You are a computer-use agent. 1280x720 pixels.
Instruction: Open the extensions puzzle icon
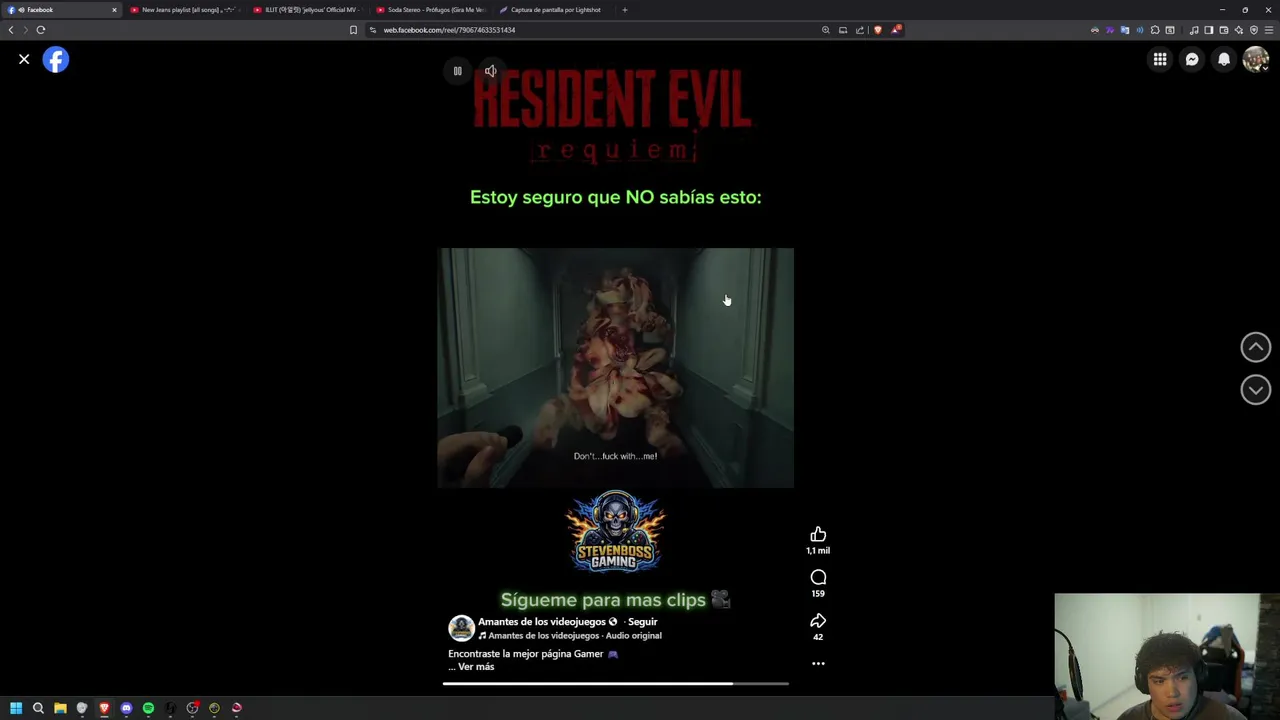1155,30
